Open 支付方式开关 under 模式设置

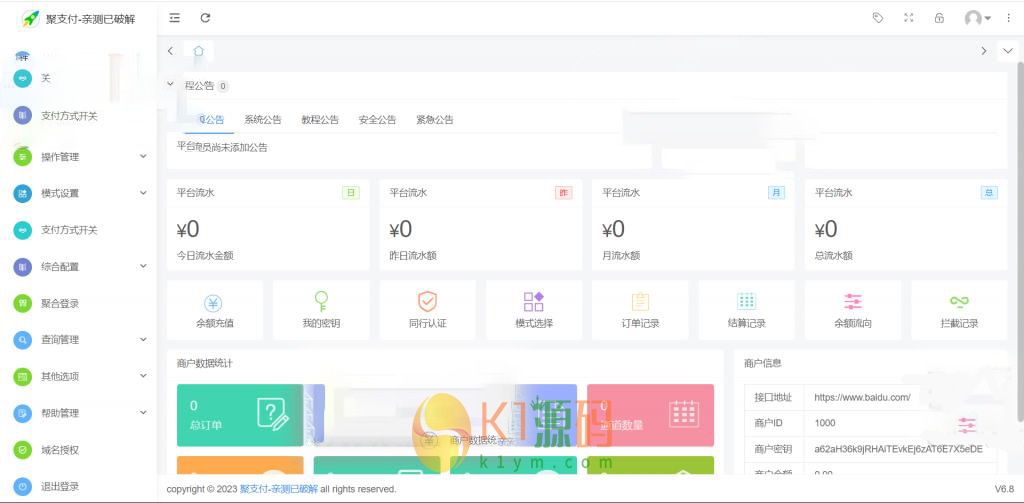click(69, 230)
